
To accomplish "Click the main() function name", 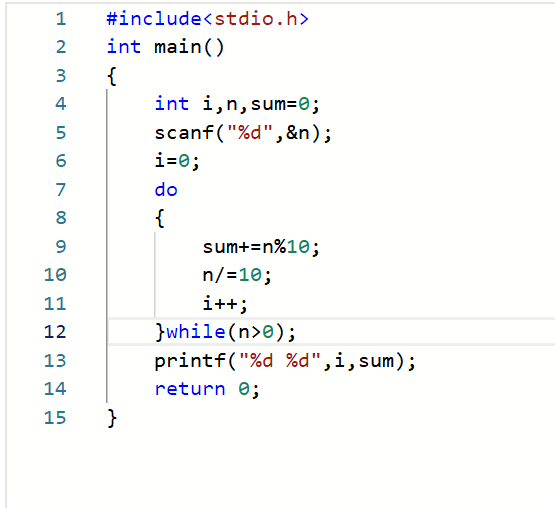I will pos(189,47).
